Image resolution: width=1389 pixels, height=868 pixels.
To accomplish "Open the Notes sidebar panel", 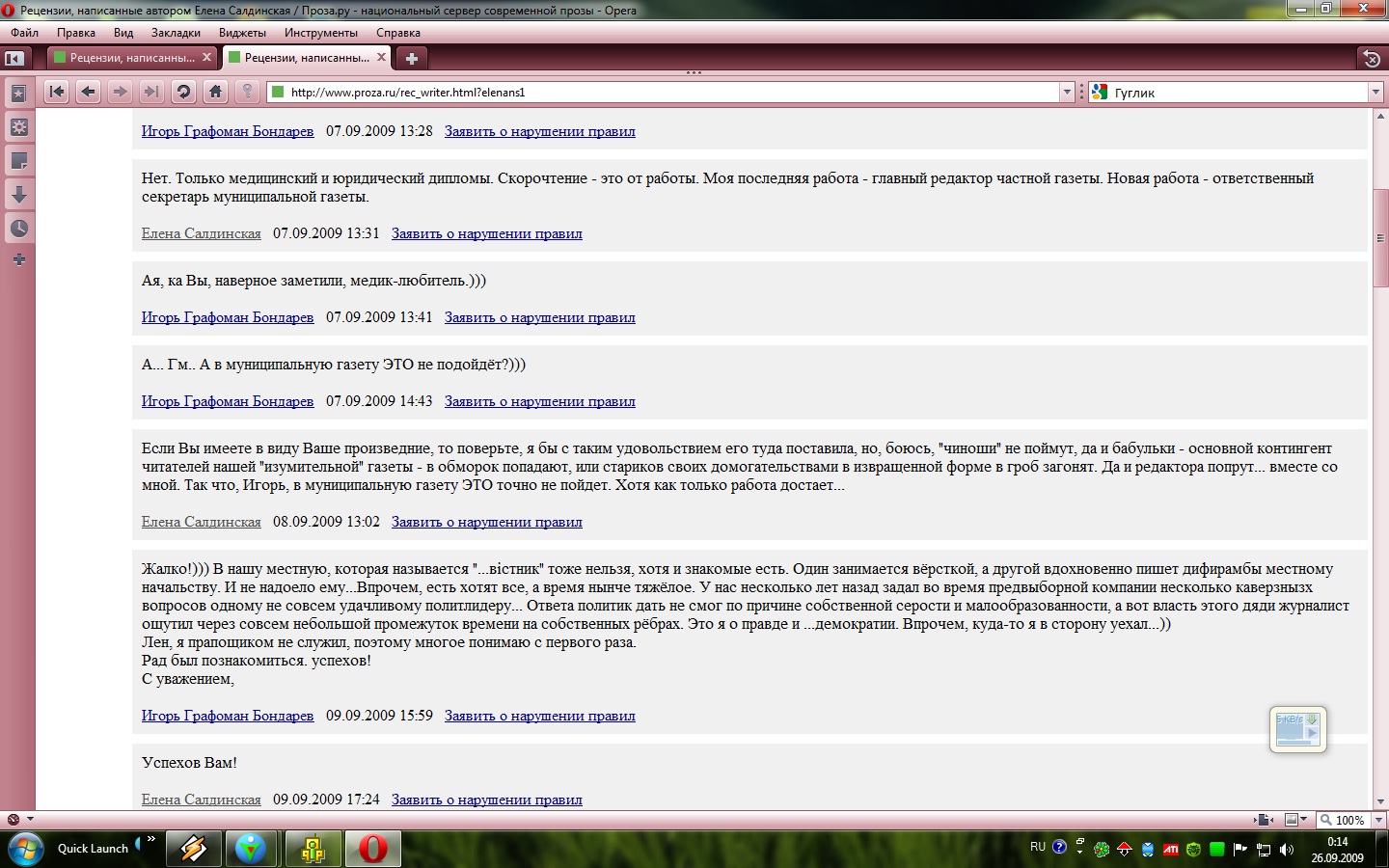I will click(18, 161).
